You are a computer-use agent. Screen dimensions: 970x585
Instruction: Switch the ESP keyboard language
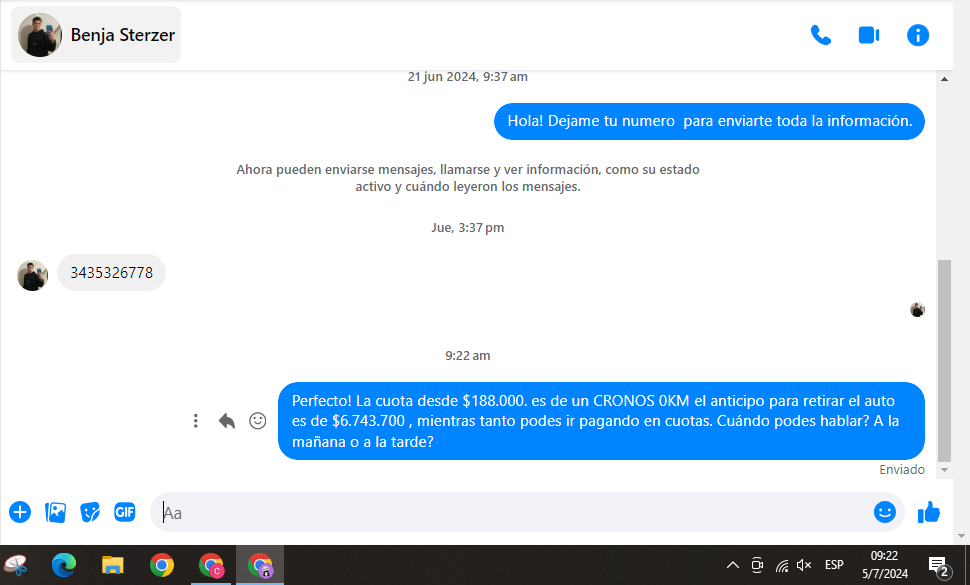834,565
